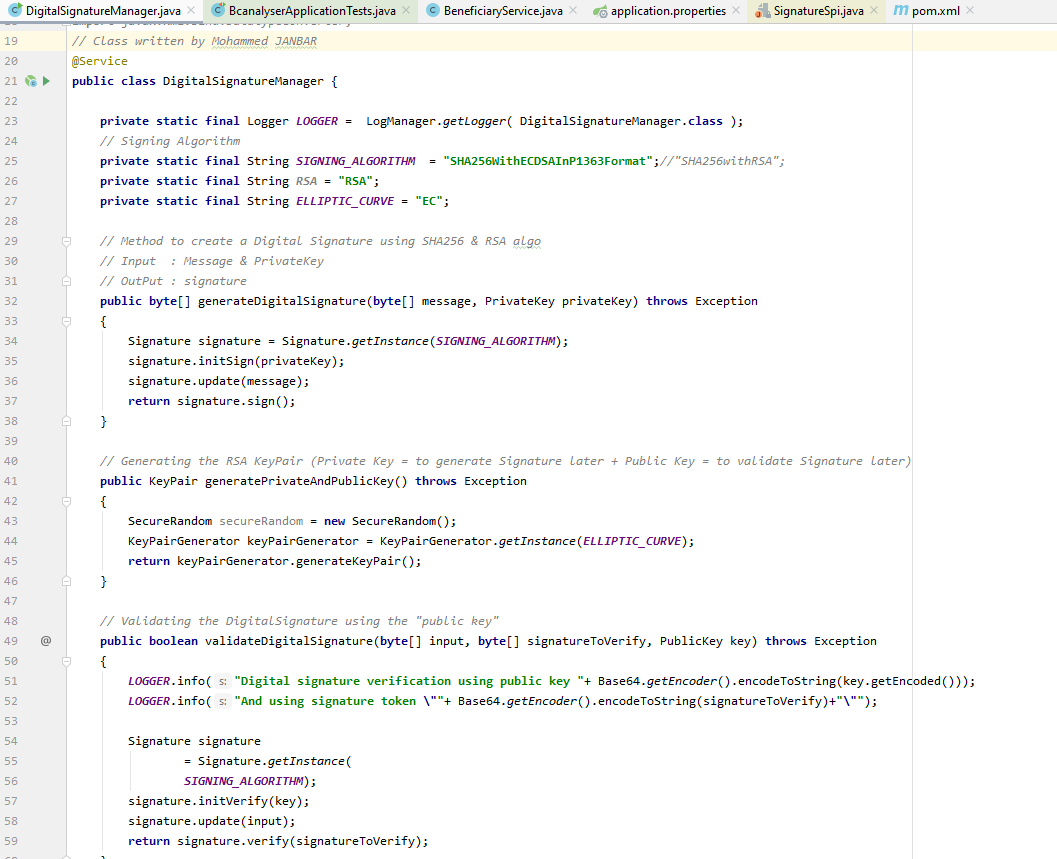Click the test class icon on BcanalyserApplicationTests.java tab
The image size is (1057, 859).
(218, 11)
